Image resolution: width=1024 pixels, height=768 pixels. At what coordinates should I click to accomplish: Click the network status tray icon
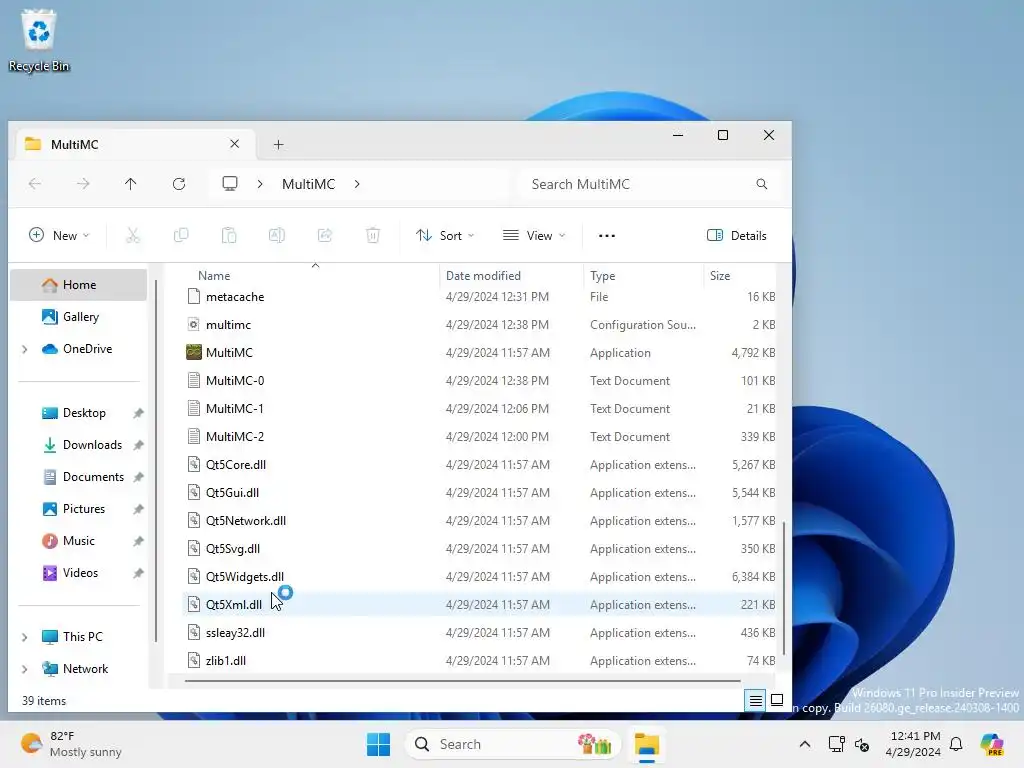(x=836, y=744)
